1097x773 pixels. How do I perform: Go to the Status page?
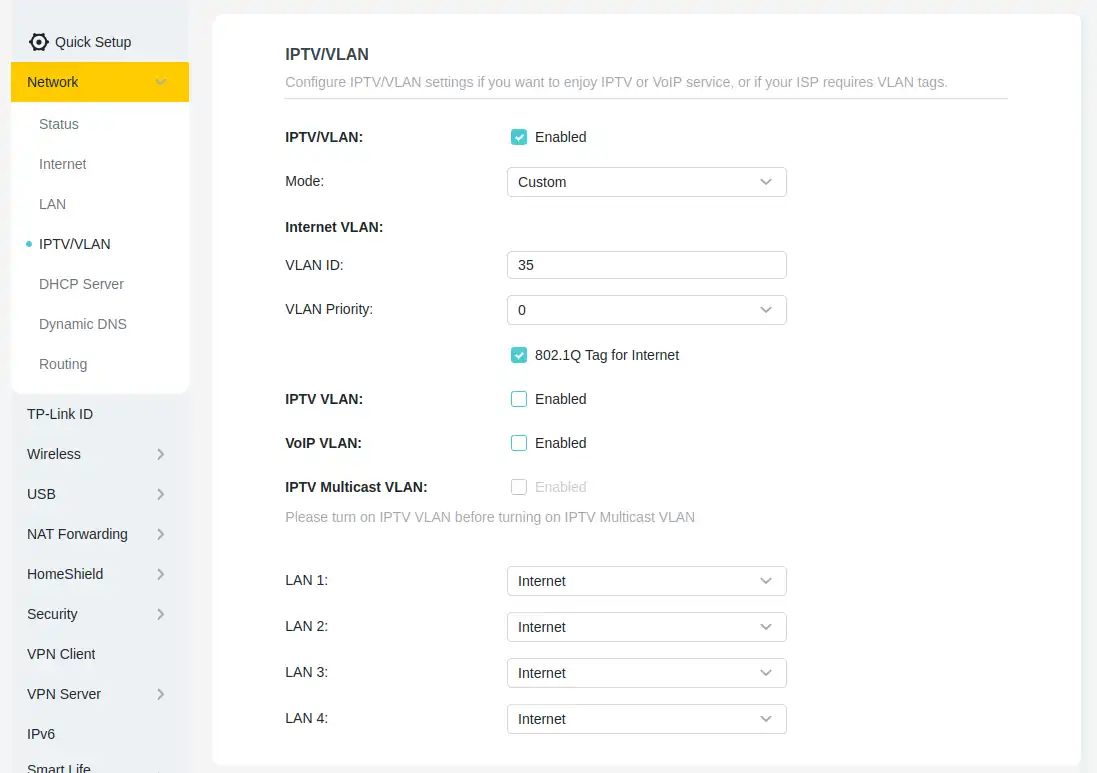[59, 124]
